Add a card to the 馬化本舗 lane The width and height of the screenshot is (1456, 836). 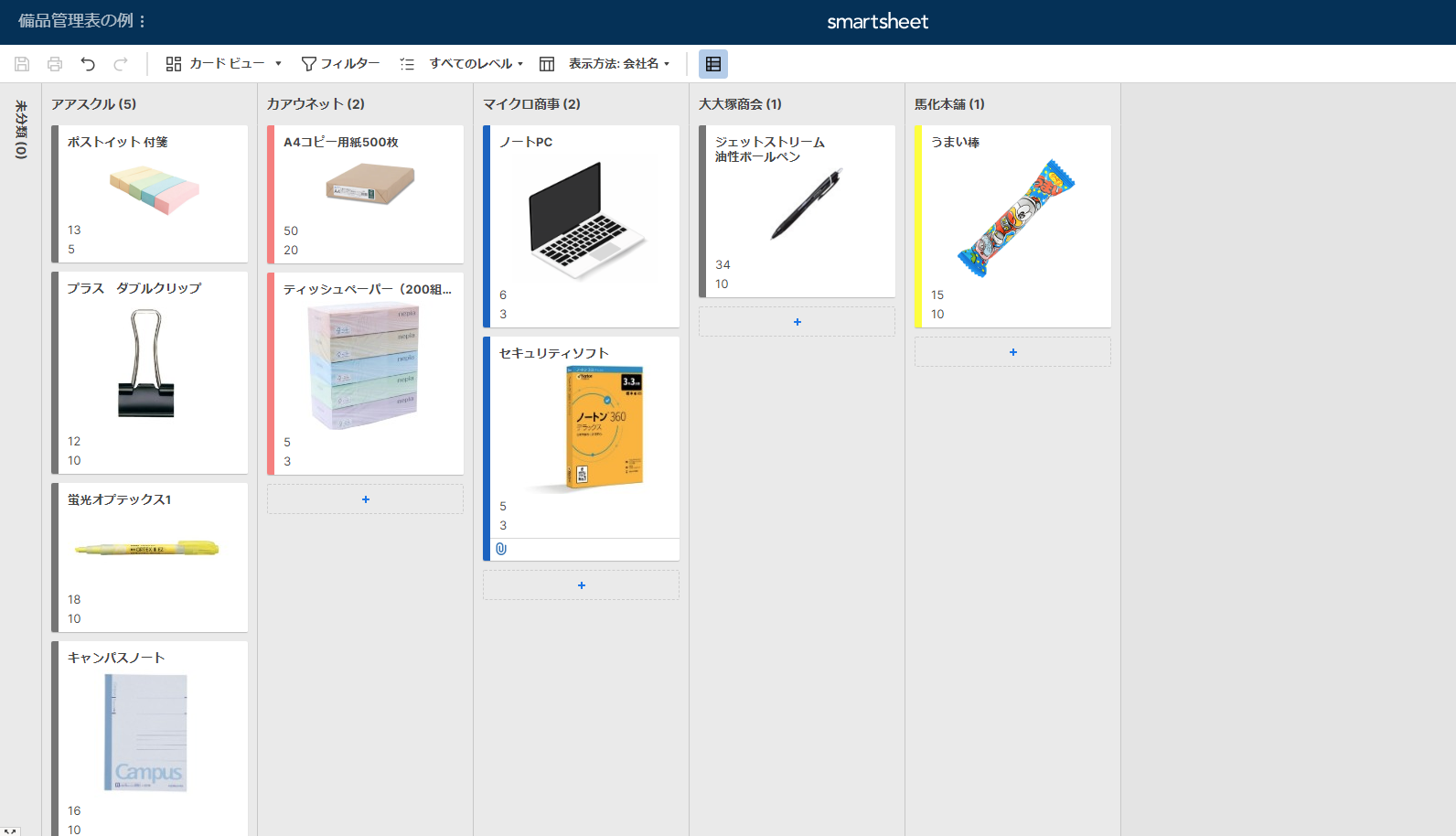pos(1012,352)
